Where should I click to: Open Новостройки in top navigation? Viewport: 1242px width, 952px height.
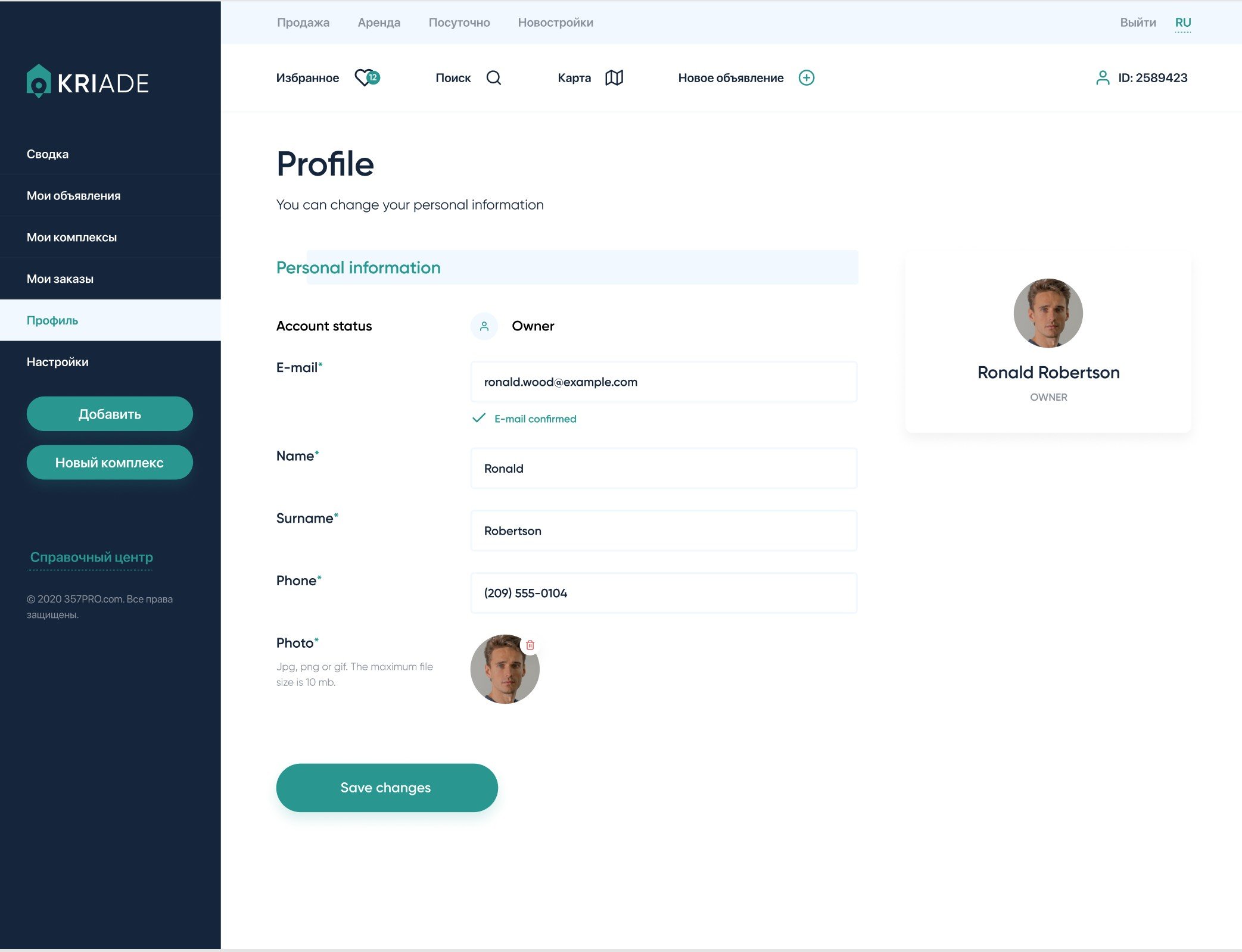click(555, 23)
